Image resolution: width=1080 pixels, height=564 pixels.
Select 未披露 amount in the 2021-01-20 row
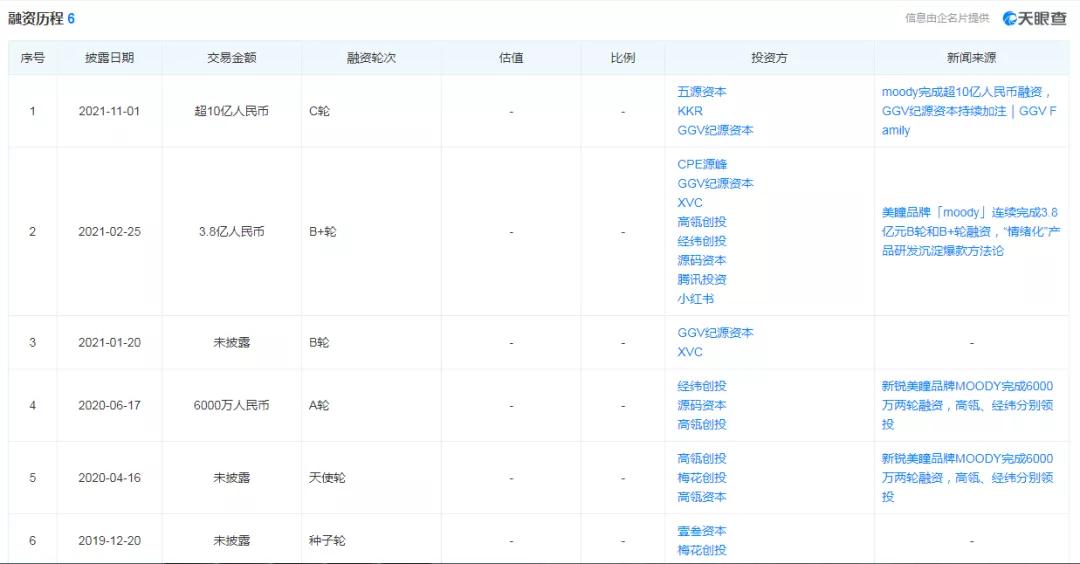[231, 342]
